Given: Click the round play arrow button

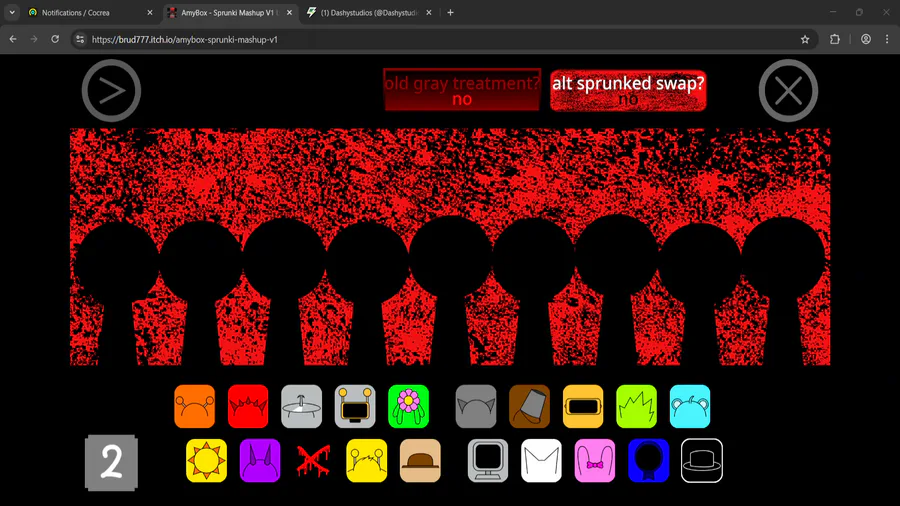Looking at the screenshot, I should [111, 91].
